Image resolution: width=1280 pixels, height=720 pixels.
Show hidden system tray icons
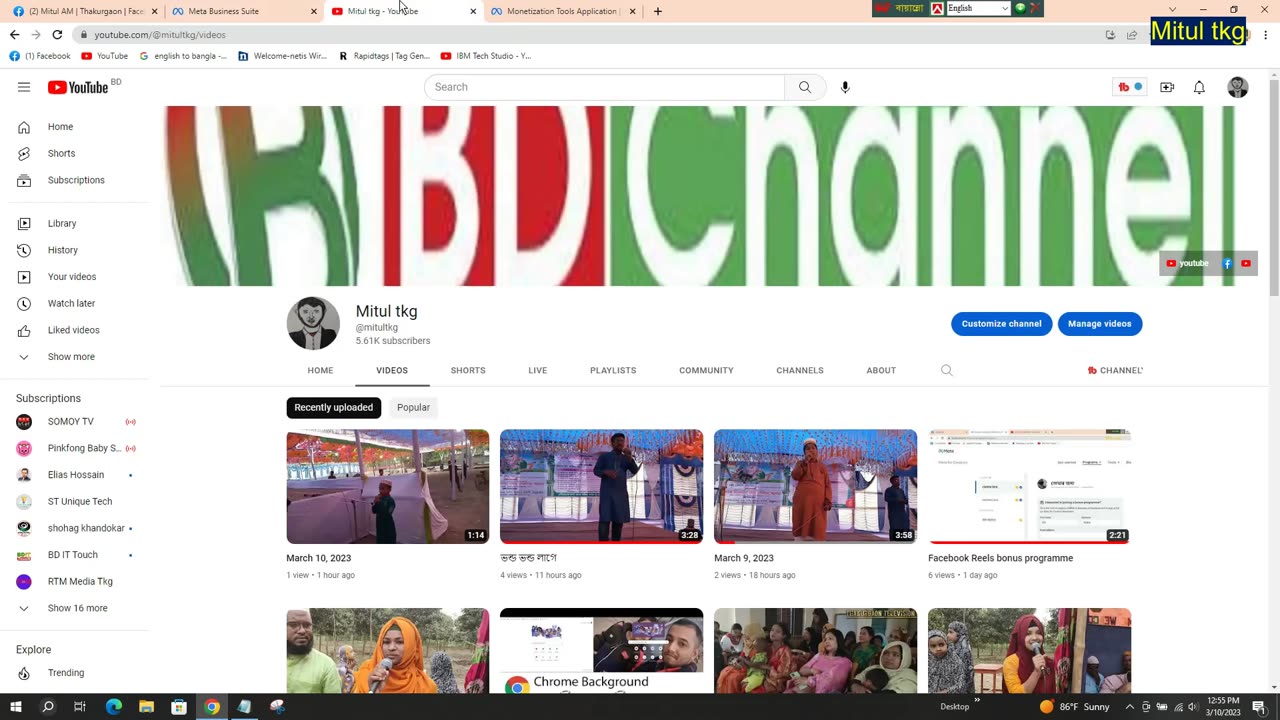point(1130,707)
